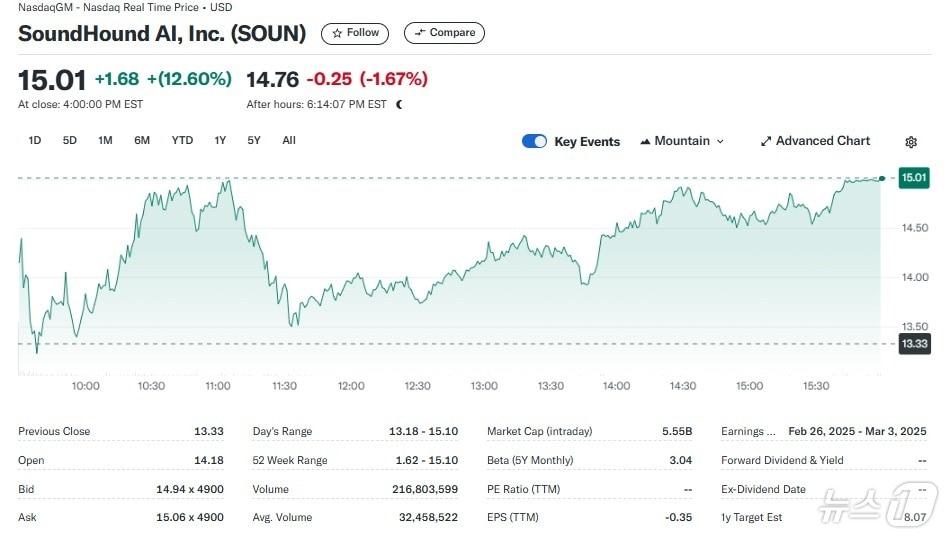Screen dimensions: 948x539
Task: Click the Market Cap (intraday) label
Action: [x=539, y=431]
